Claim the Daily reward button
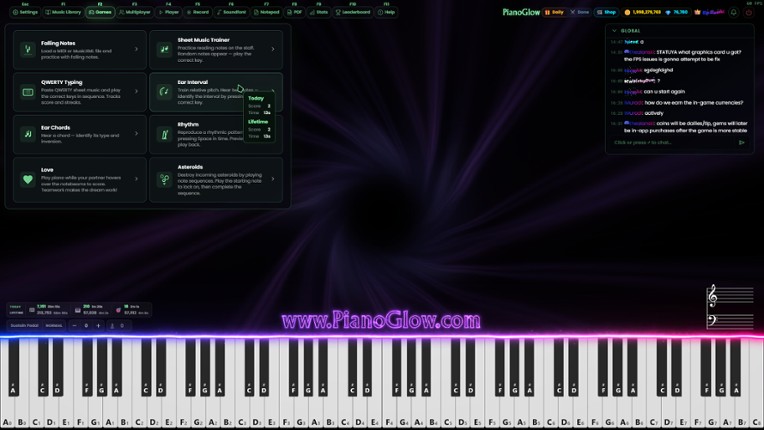Screen dimensions: 764x430 pyautogui.click(x=554, y=12)
